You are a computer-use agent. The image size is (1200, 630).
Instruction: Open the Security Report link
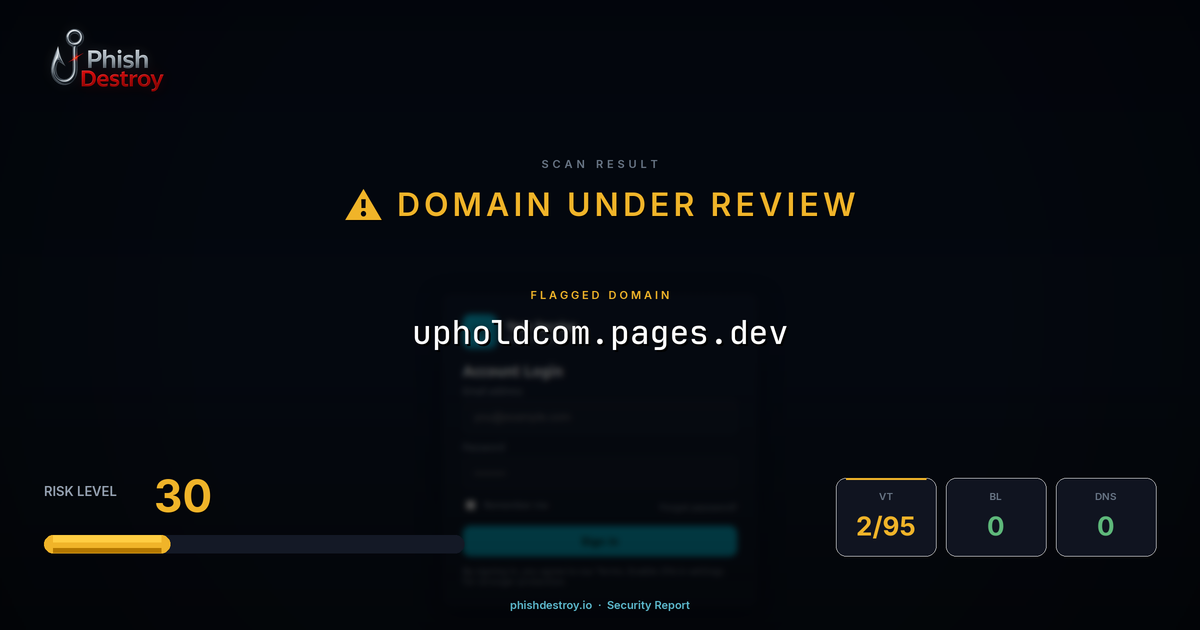pyautogui.click(x=649, y=605)
